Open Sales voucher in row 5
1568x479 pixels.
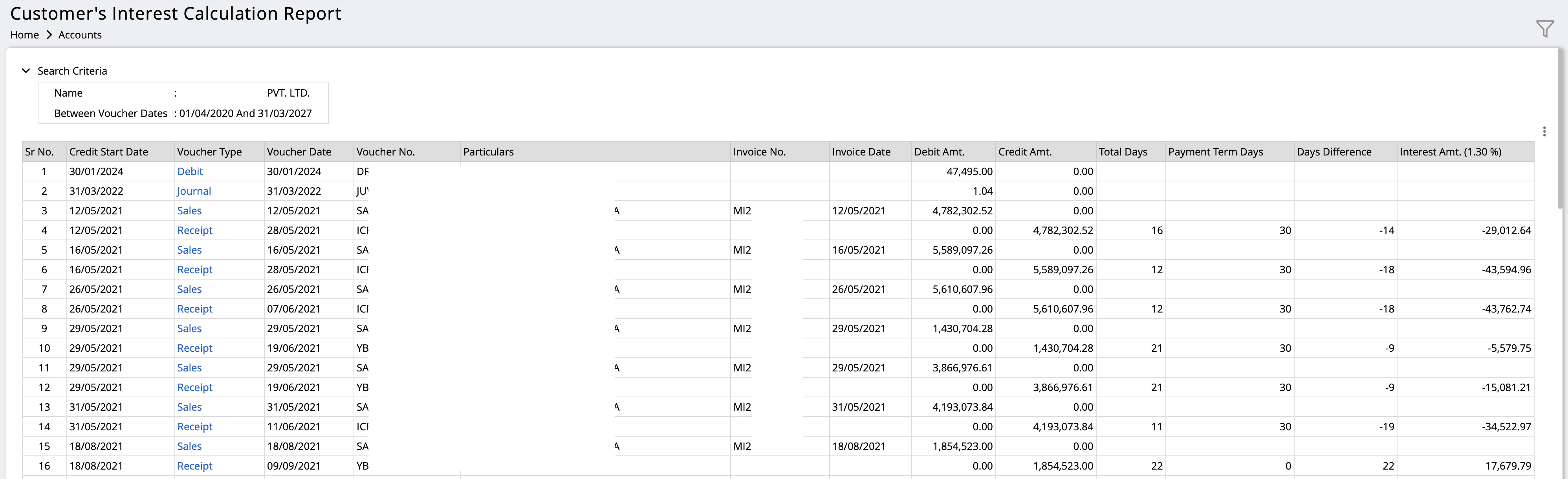pos(189,250)
